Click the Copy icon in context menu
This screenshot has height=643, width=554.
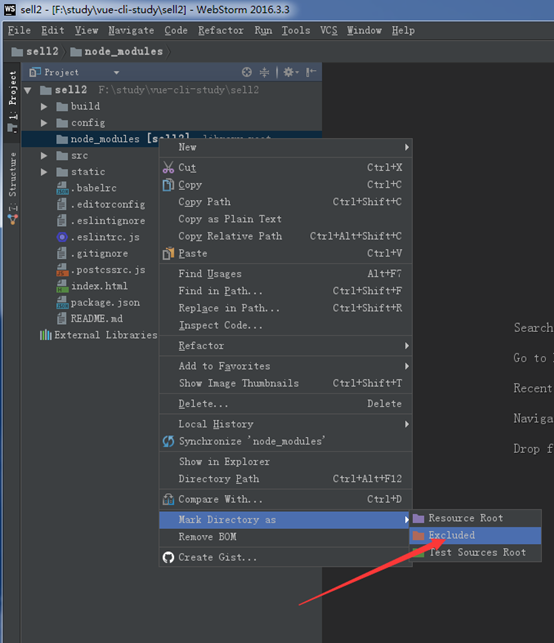169,185
